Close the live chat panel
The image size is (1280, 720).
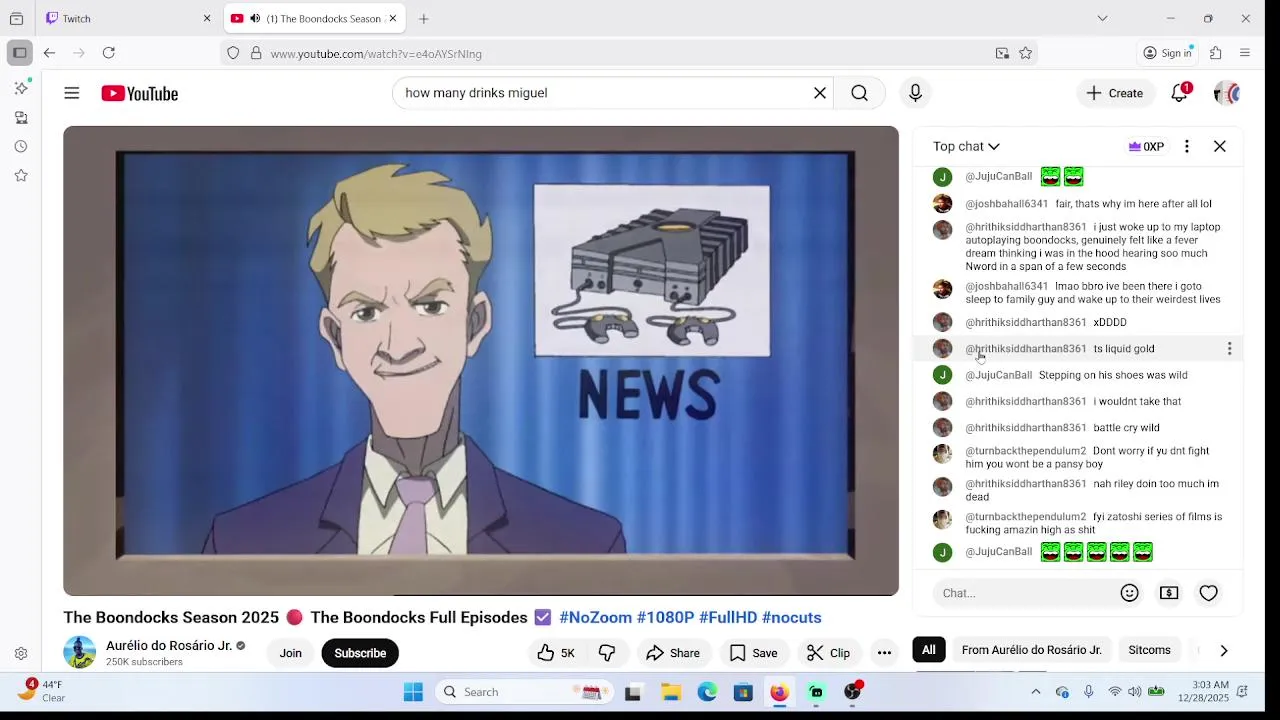pos(1220,147)
